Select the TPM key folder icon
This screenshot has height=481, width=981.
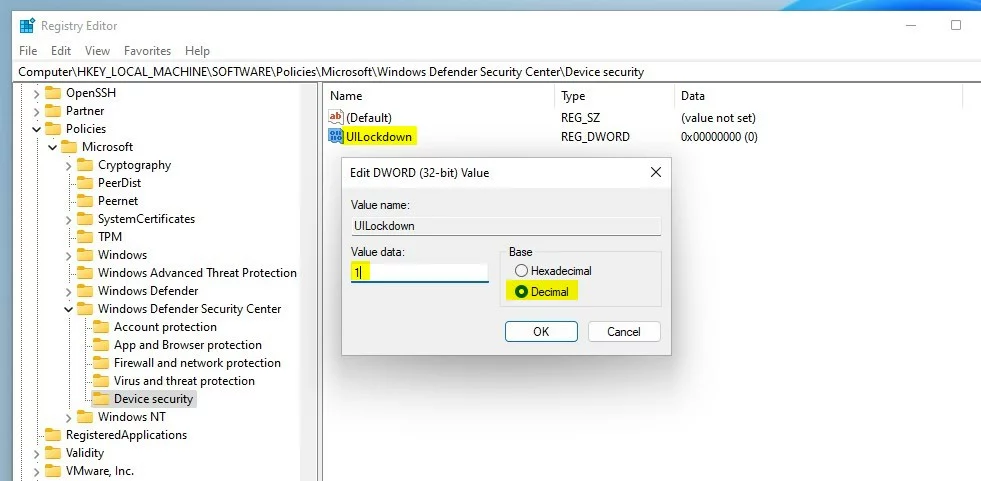coord(84,237)
